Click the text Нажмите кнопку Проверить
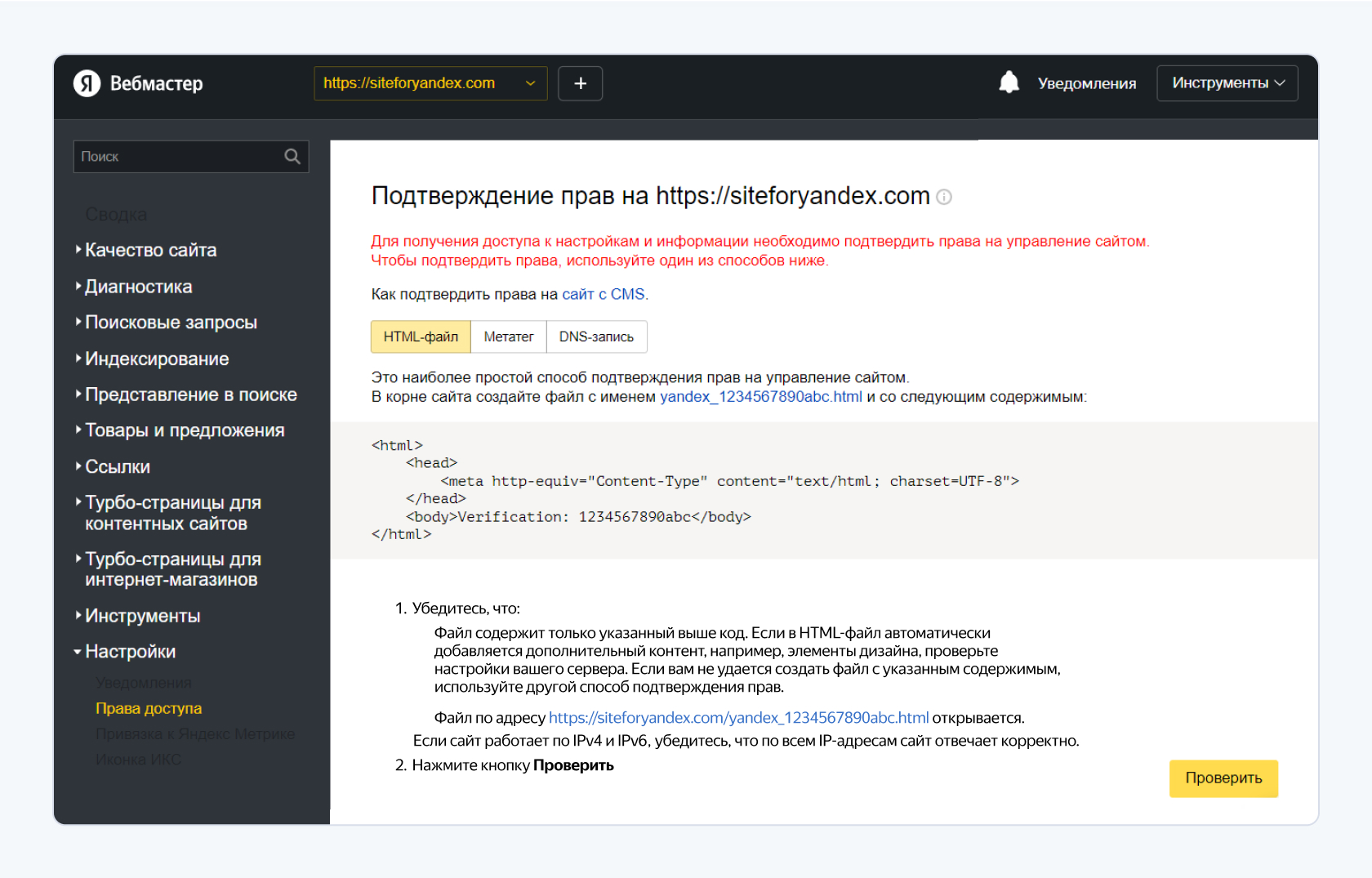 pos(513,765)
